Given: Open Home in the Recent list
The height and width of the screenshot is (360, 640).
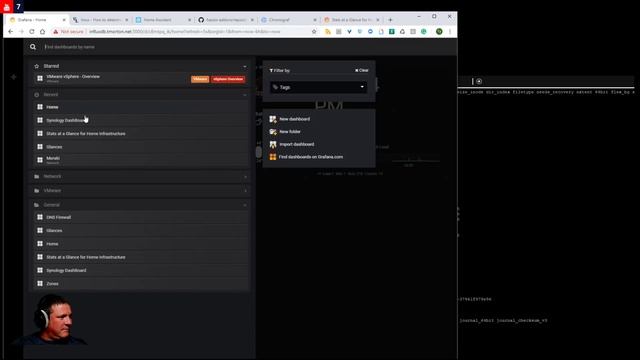Looking at the screenshot, I should coord(141,107).
